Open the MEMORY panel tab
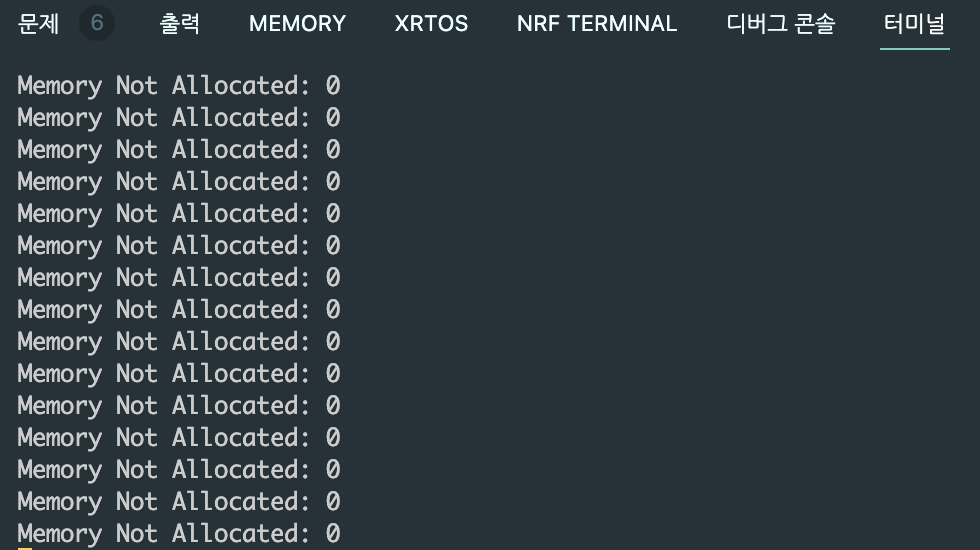Screen dimensions: 980x550 (x=298, y=24)
